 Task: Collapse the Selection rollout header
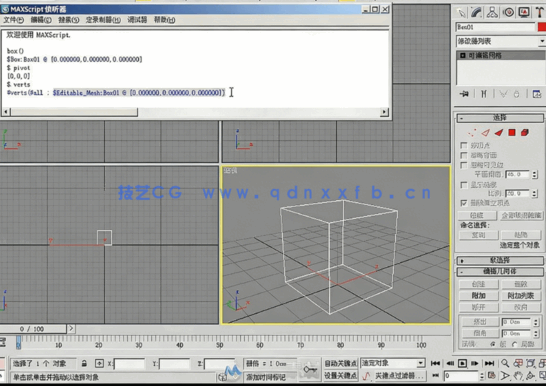click(500, 118)
